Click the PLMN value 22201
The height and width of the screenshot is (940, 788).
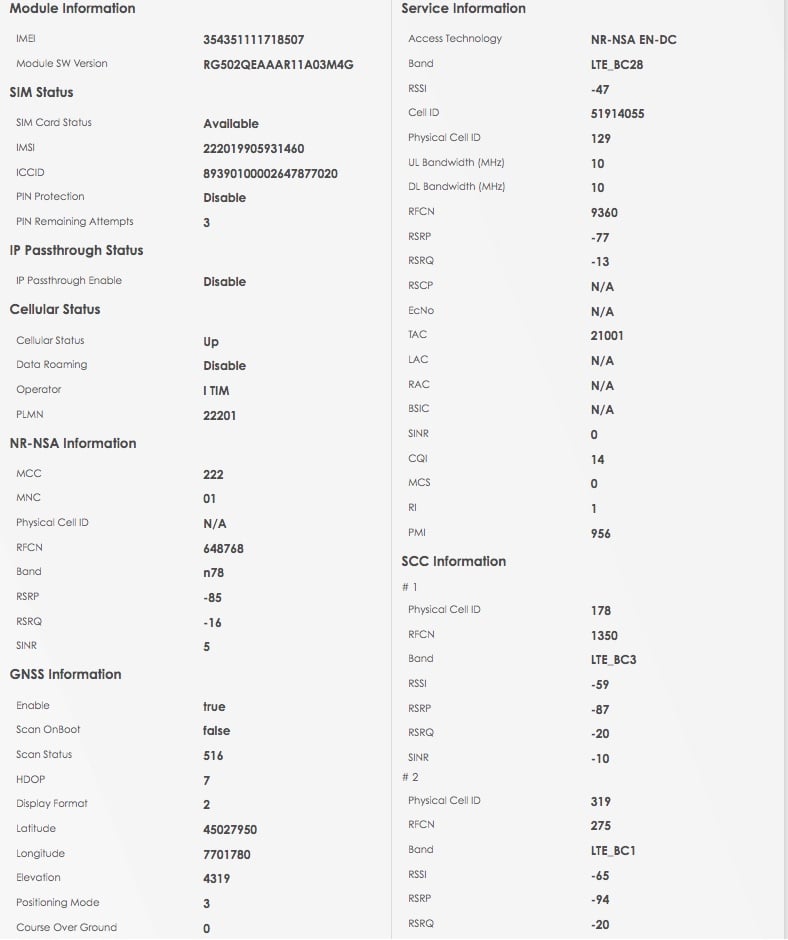click(220, 416)
